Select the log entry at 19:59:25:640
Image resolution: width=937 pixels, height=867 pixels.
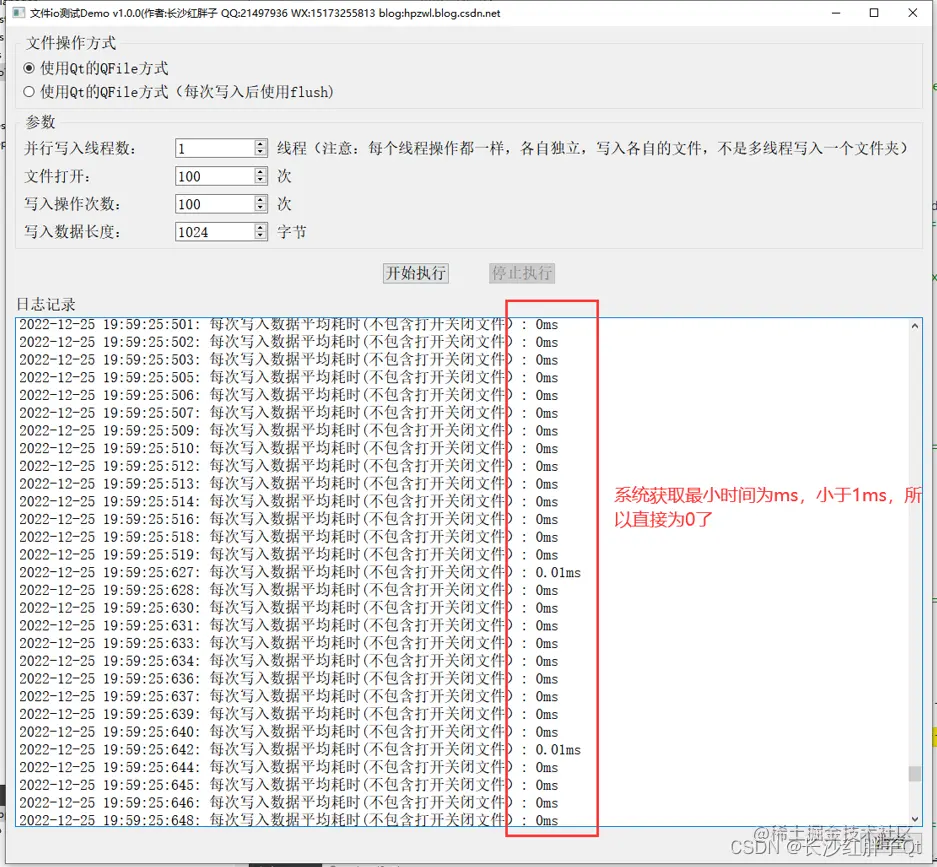pos(289,731)
